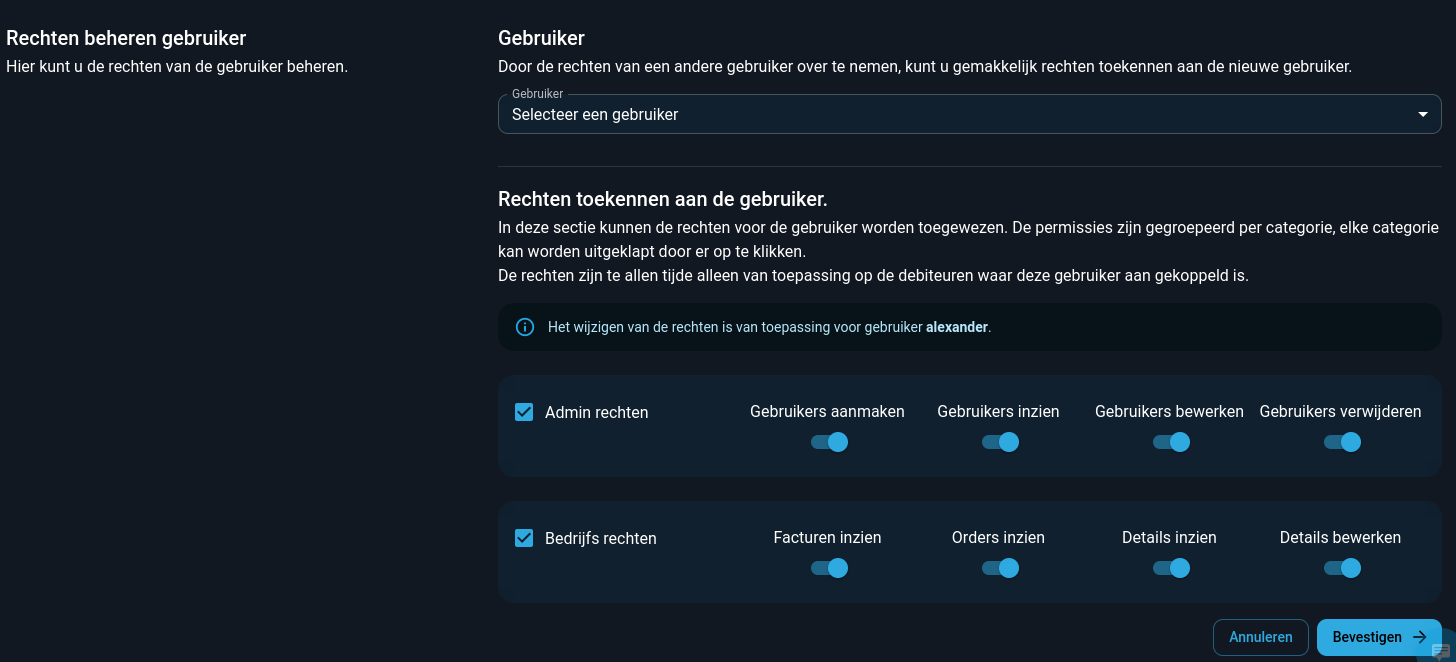Expand the Bedrijfs rechten category label

point(601,538)
